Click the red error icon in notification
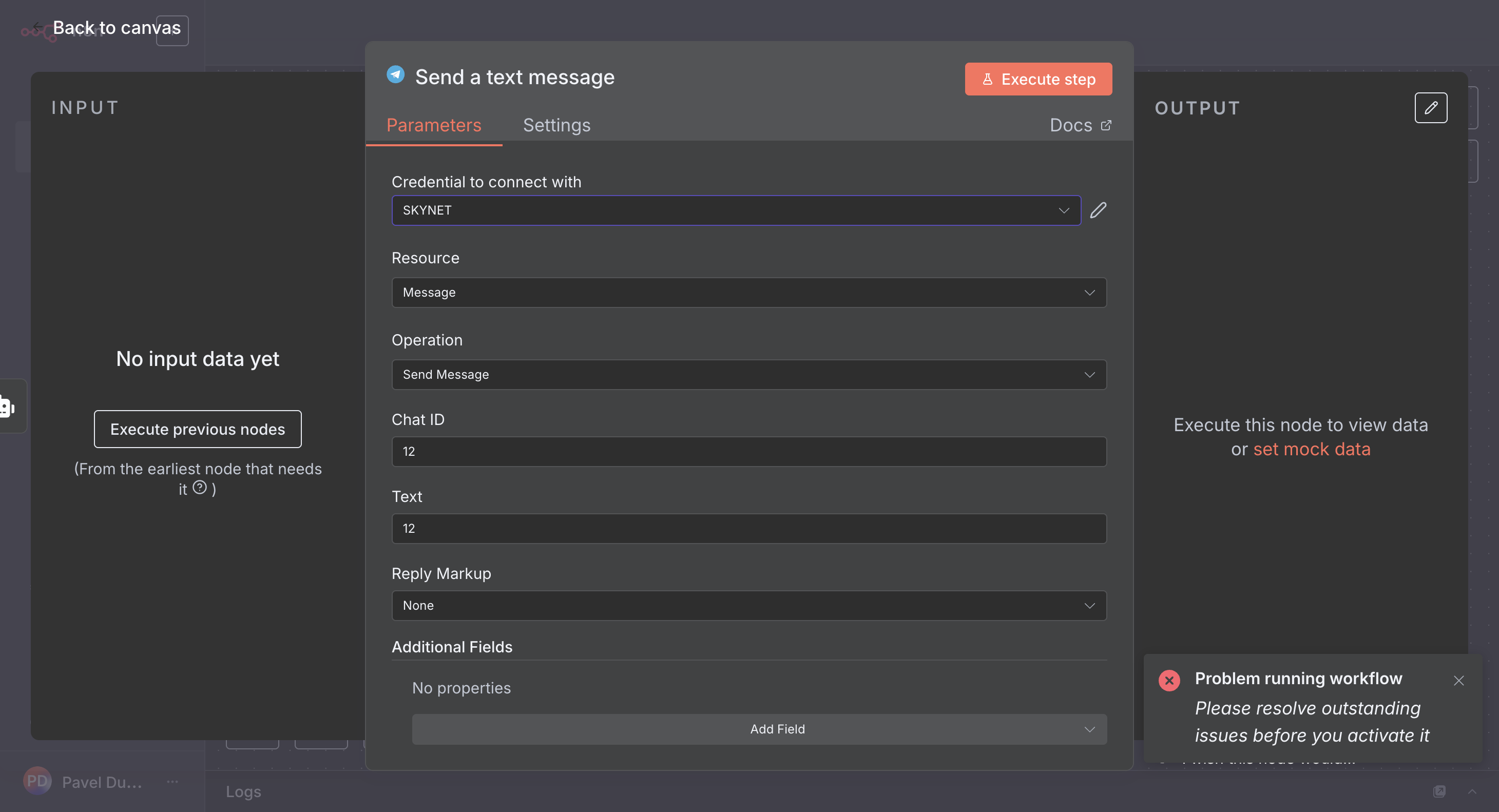Viewport: 1499px width, 812px height. click(x=1168, y=680)
